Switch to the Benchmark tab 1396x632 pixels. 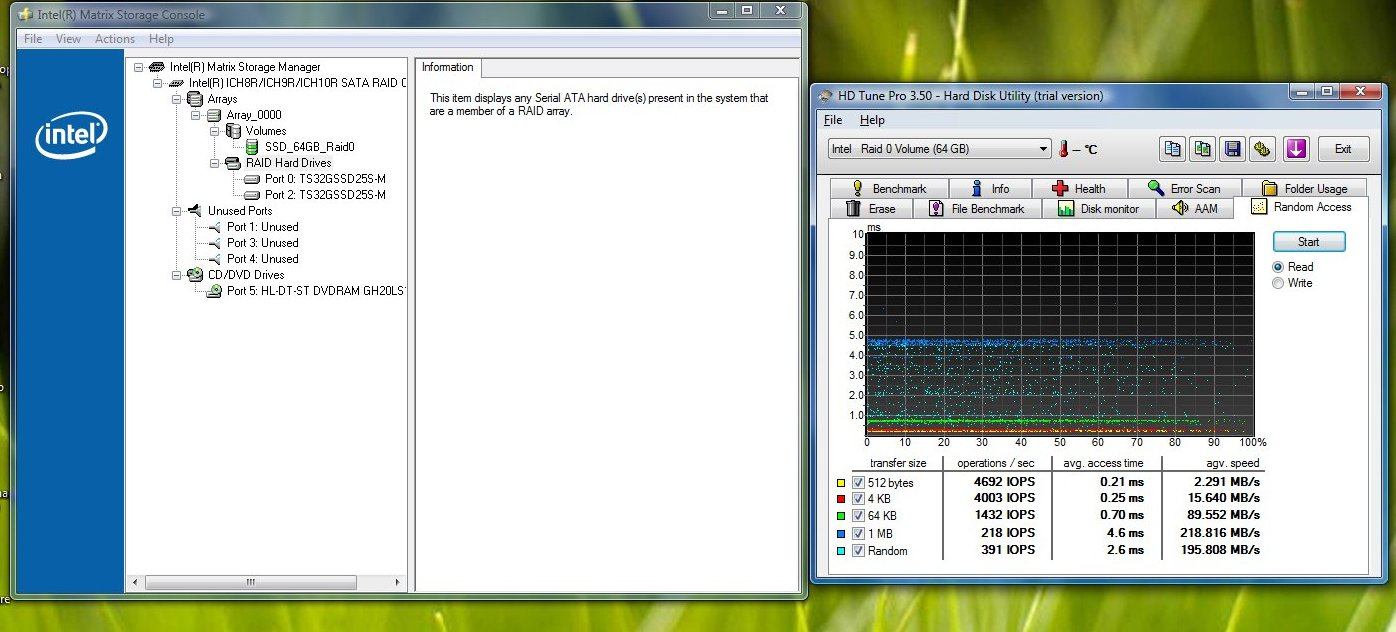coord(887,188)
